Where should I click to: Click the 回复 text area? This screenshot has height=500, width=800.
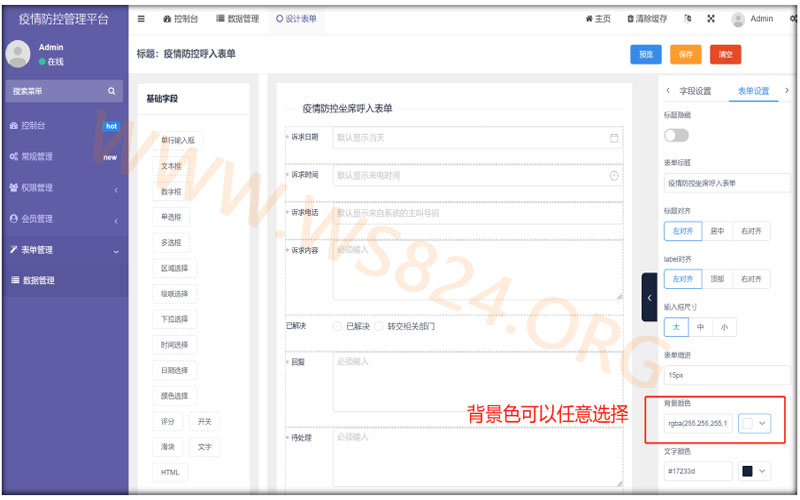coord(478,383)
